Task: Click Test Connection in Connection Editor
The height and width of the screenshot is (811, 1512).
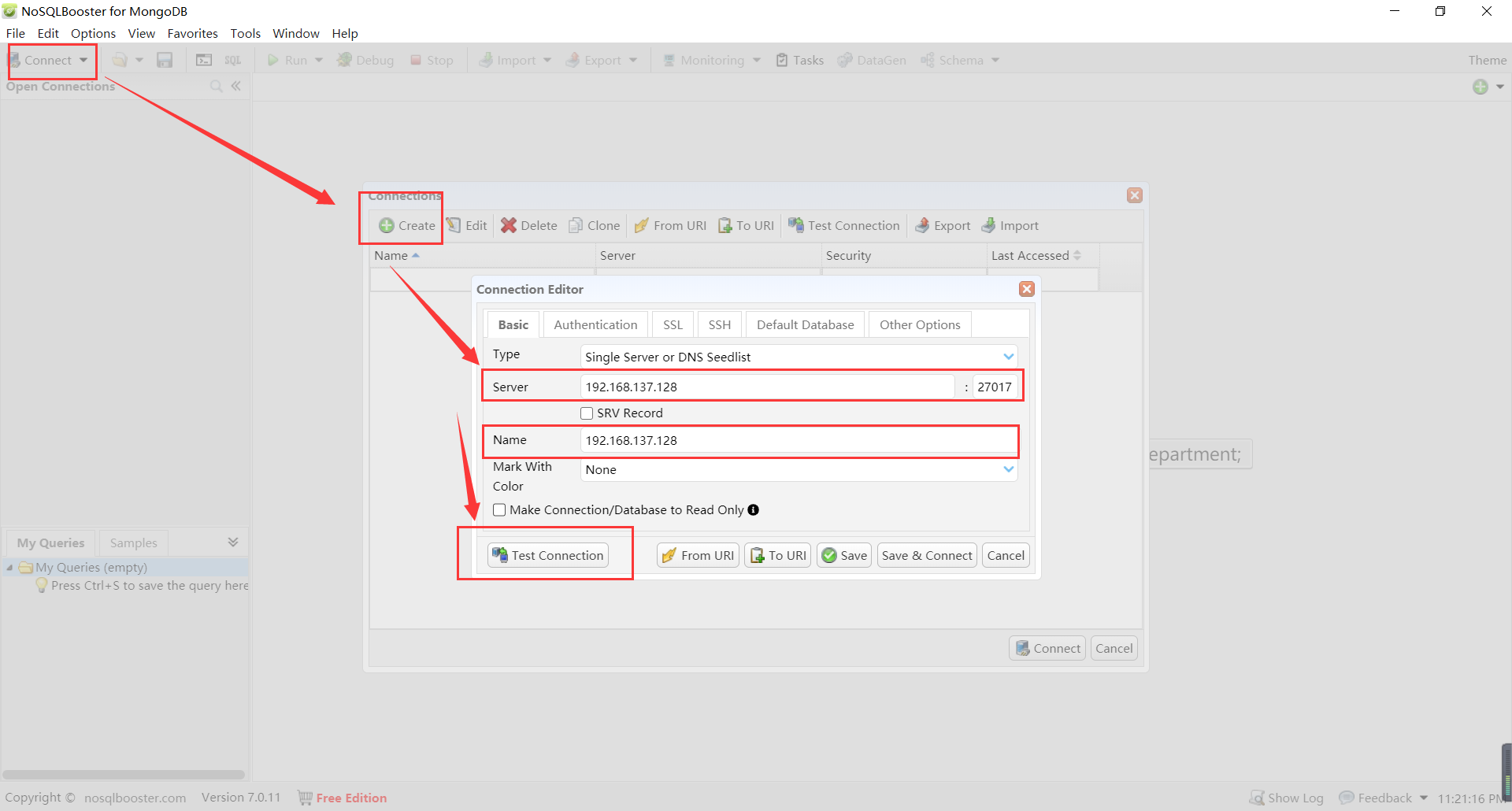Action: (x=548, y=555)
